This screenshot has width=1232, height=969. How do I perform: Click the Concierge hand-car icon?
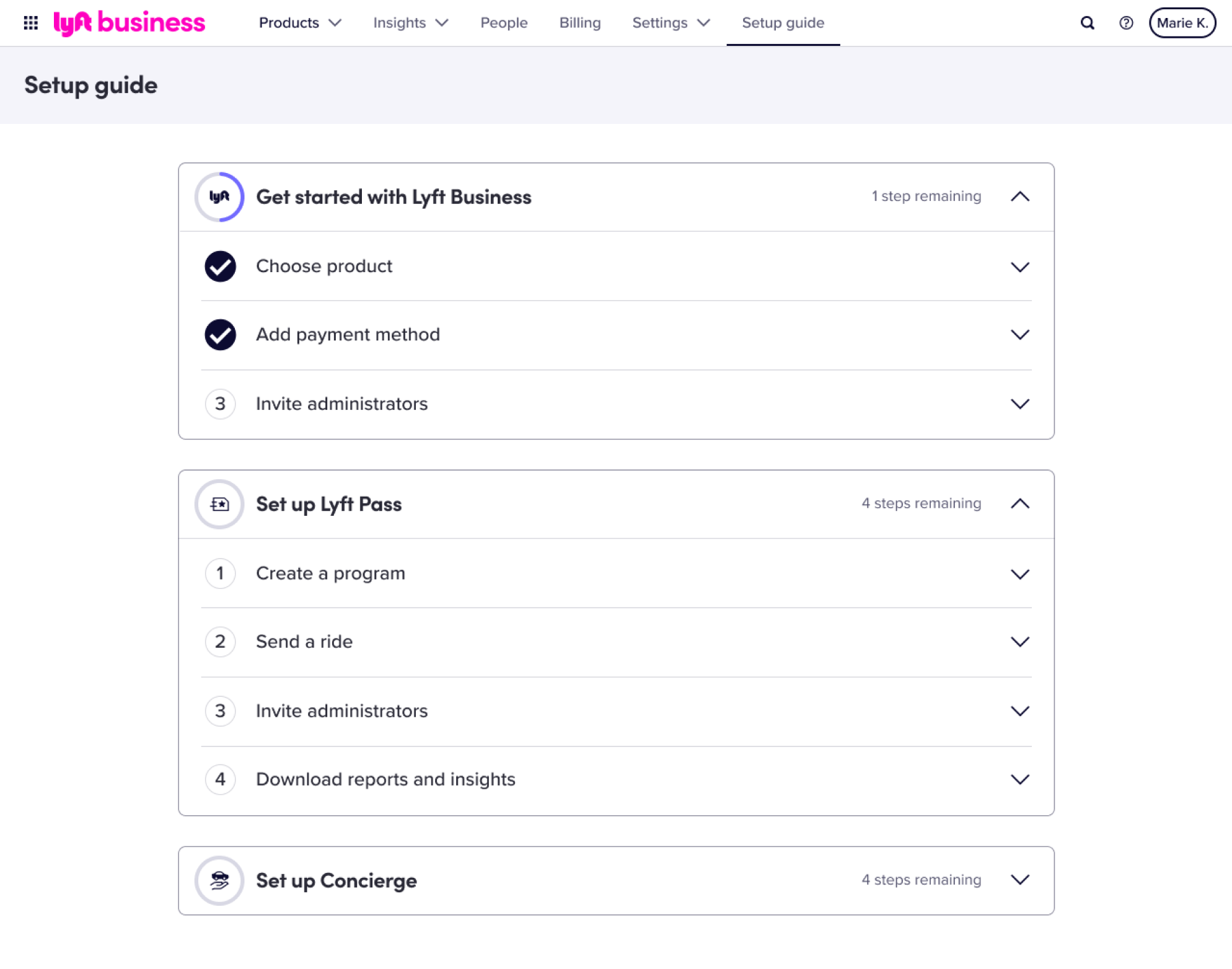coord(219,880)
